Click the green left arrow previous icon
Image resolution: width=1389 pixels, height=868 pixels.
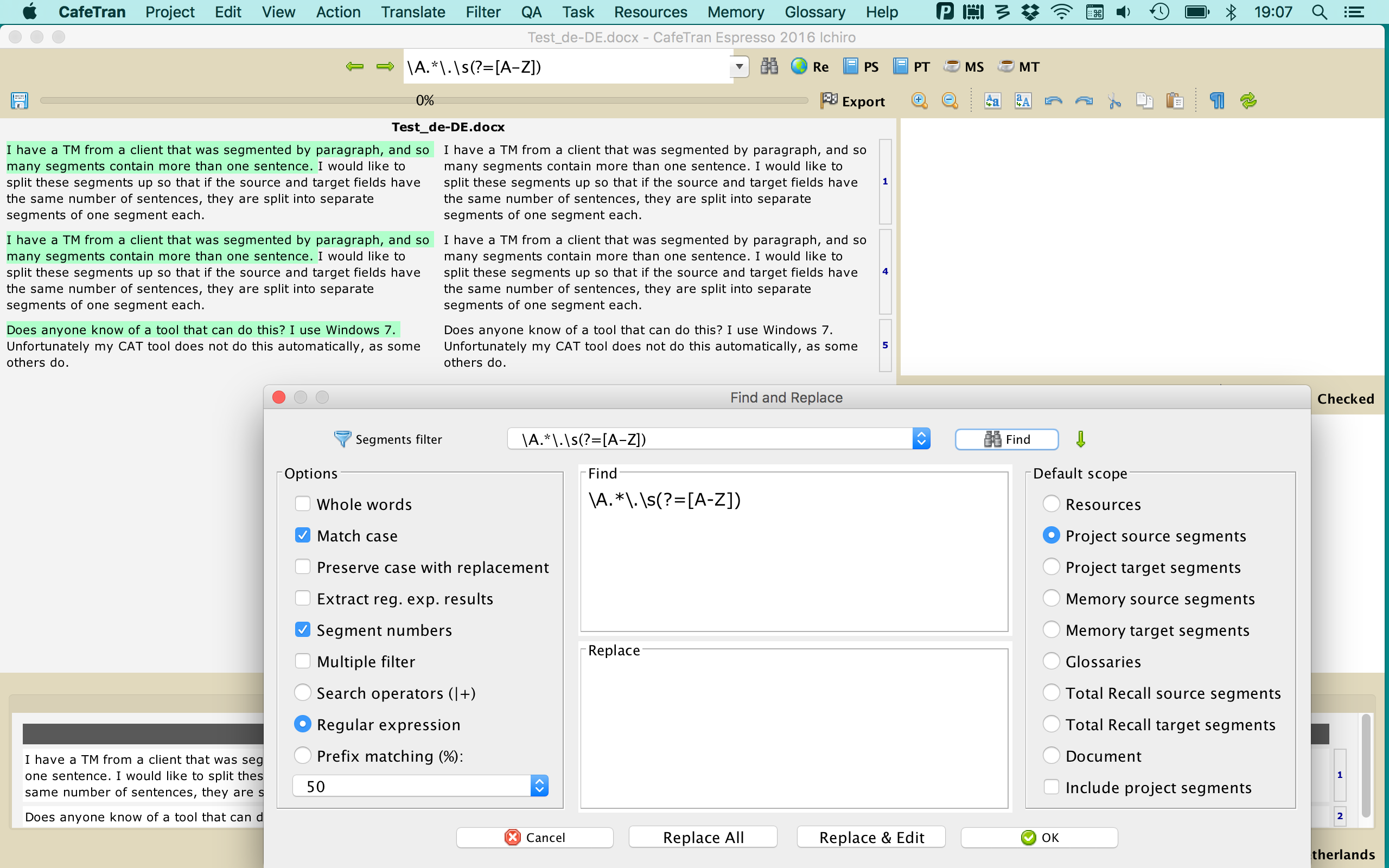click(355, 67)
